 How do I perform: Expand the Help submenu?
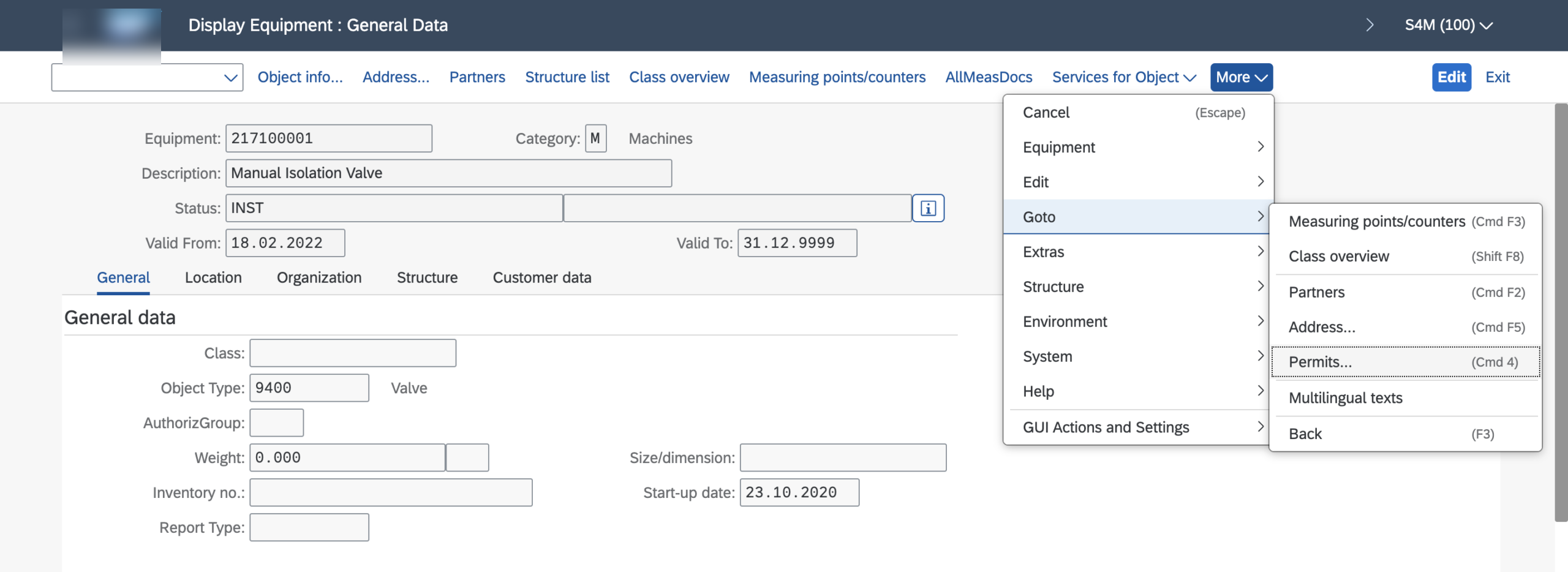click(1139, 391)
